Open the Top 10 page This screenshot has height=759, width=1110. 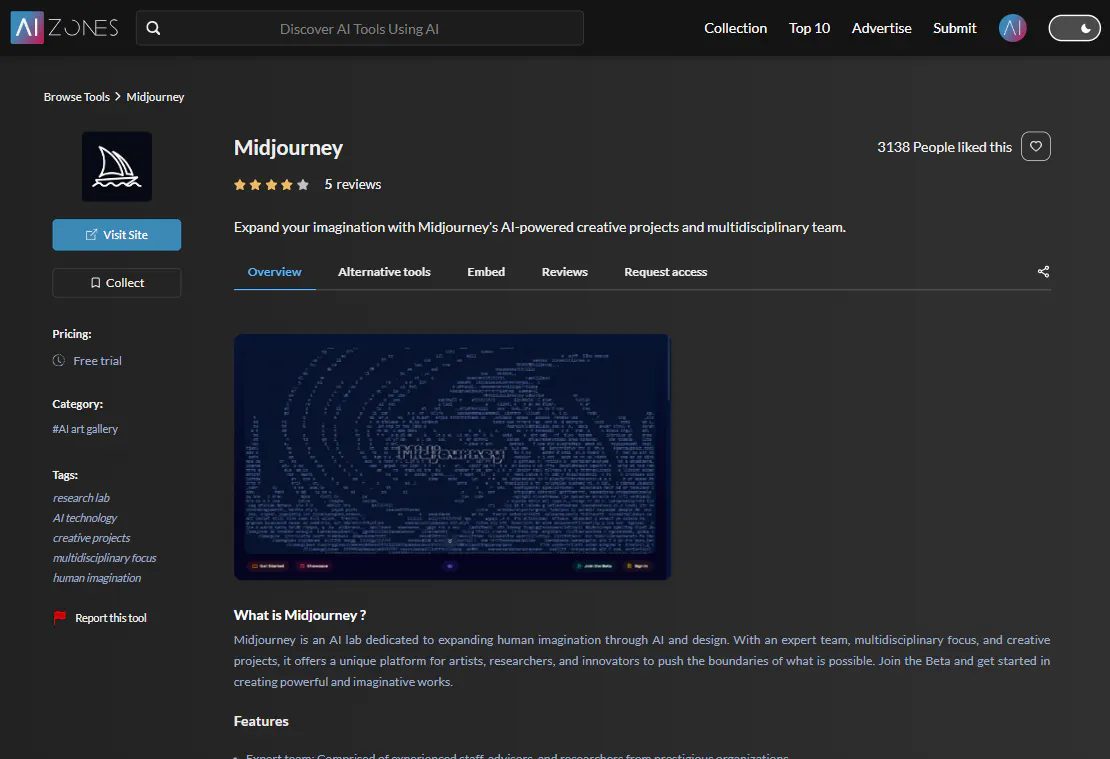809,28
